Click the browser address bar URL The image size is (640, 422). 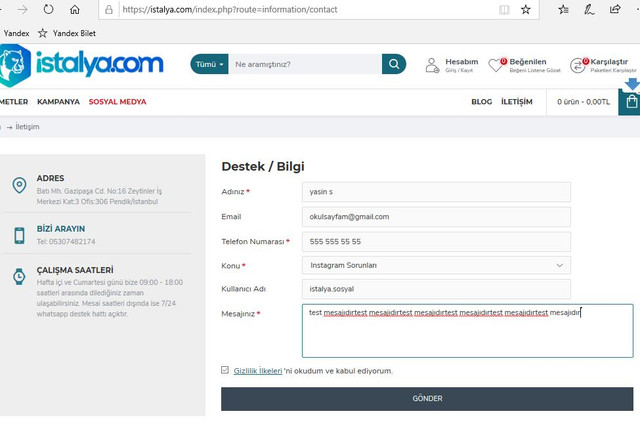(x=230, y=9)
